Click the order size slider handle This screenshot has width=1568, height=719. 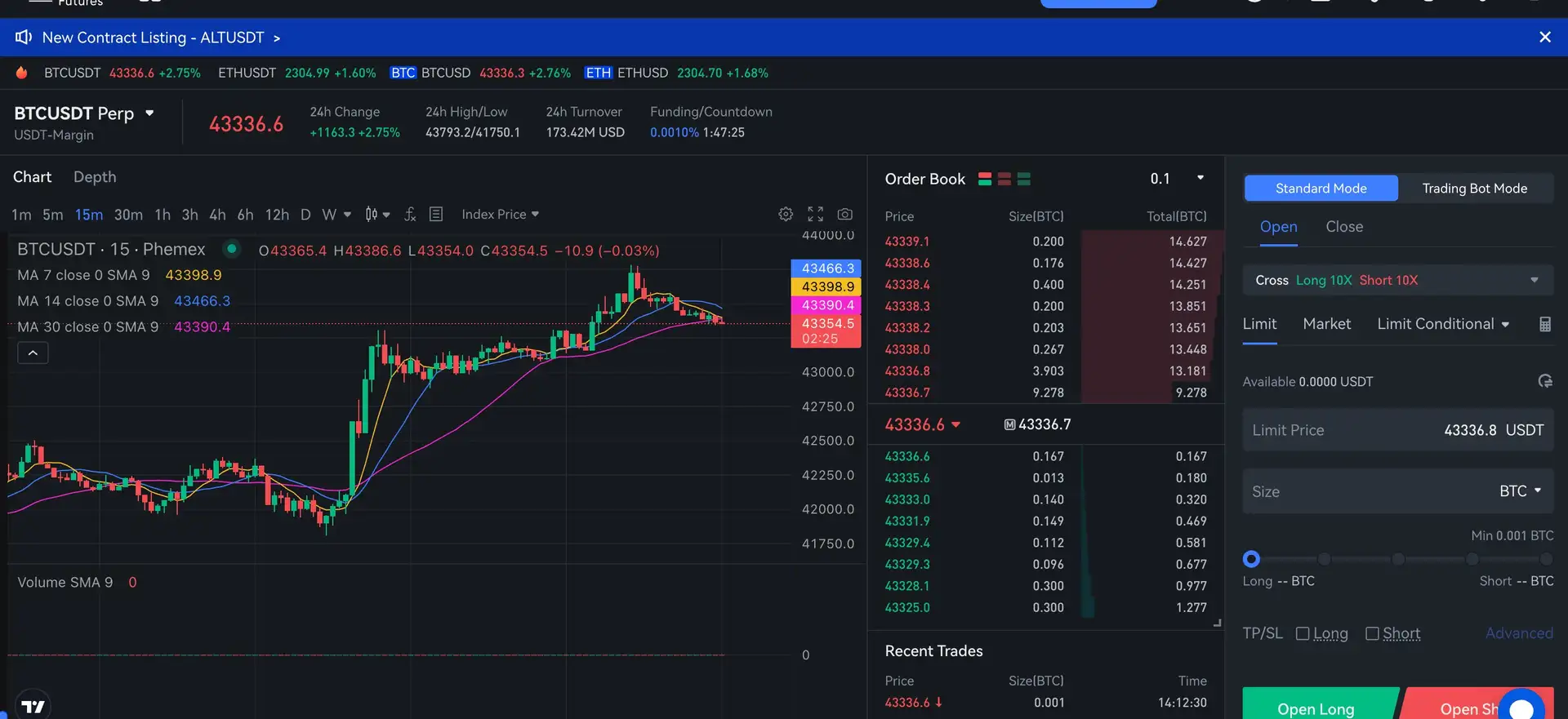1251,559
